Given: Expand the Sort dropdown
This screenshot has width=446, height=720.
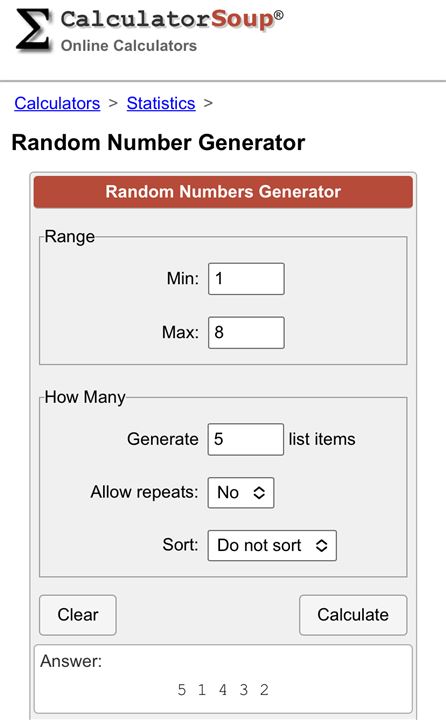Looking at the screenshot, I should pyautogui.click(x=272, y=546).
